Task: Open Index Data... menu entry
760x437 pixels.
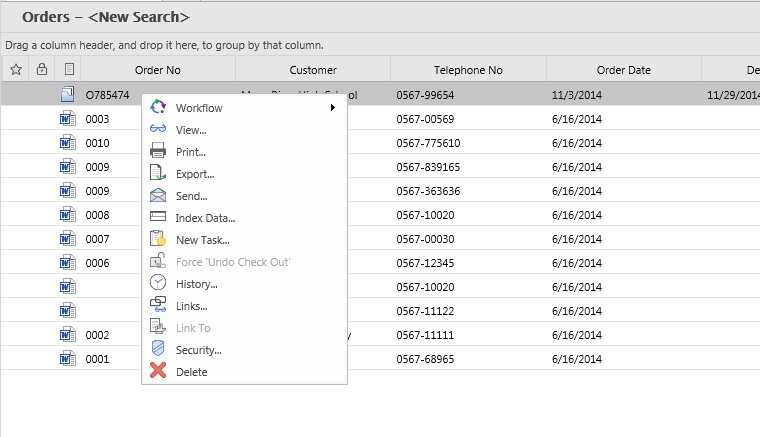Action: click(244, 218)
